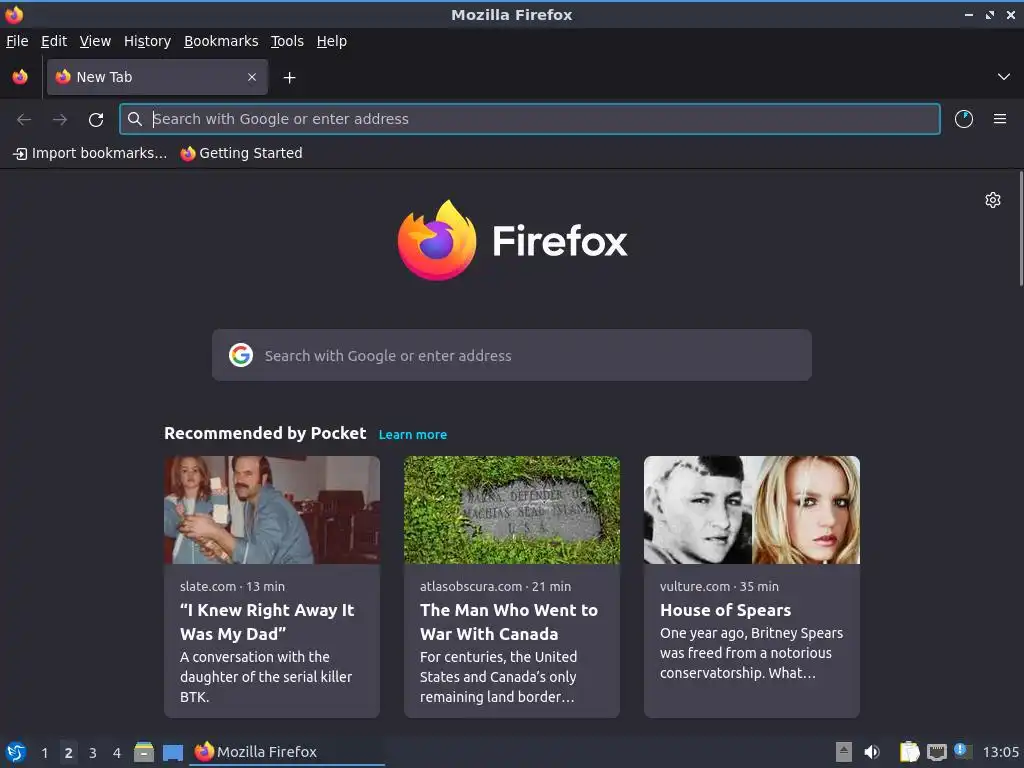The image size is (1024, 768).
Task: Open the House of Spears headline
Action: tap(726, 610)
